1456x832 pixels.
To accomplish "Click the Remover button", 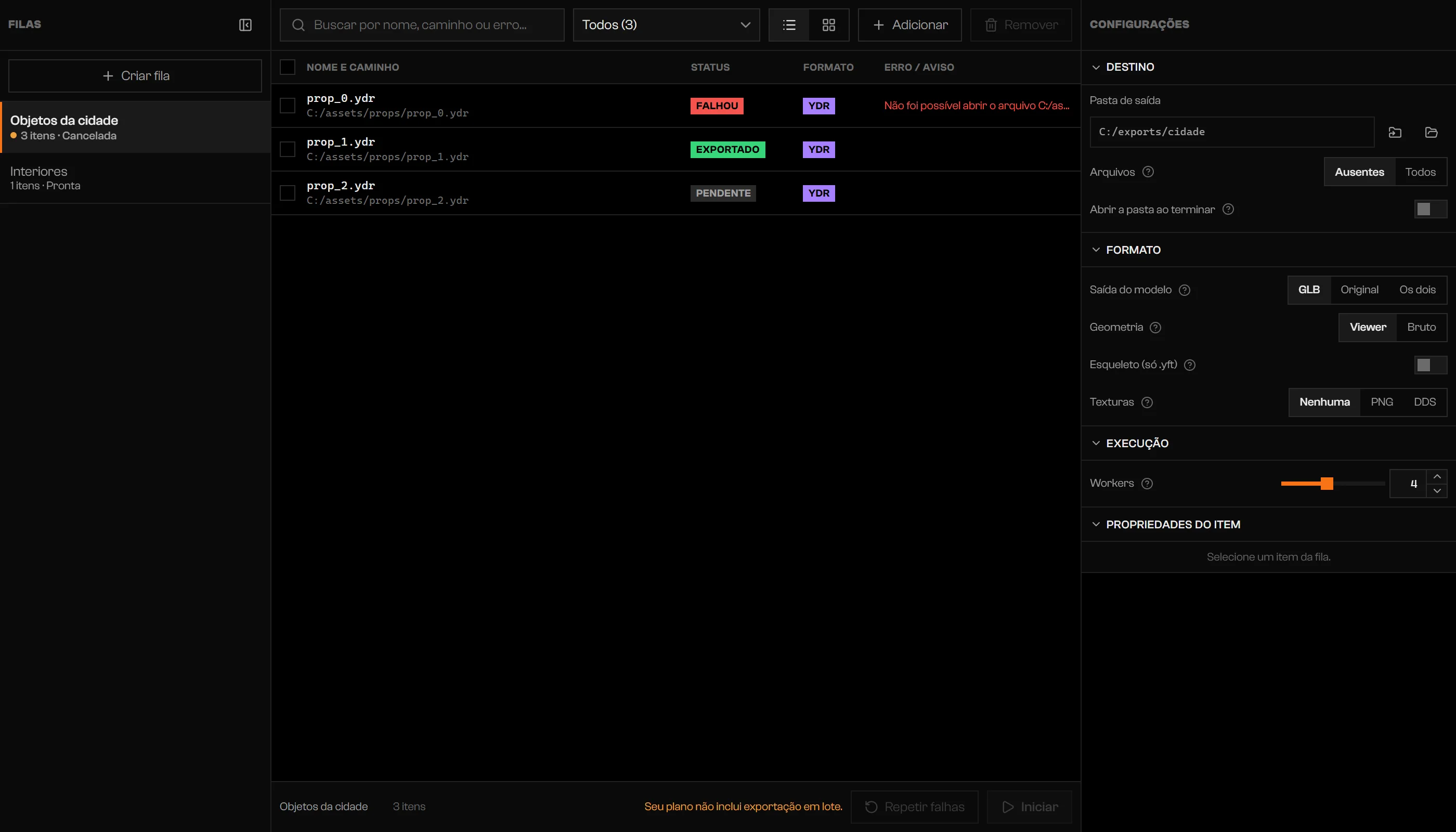I will coord(1021,24).
